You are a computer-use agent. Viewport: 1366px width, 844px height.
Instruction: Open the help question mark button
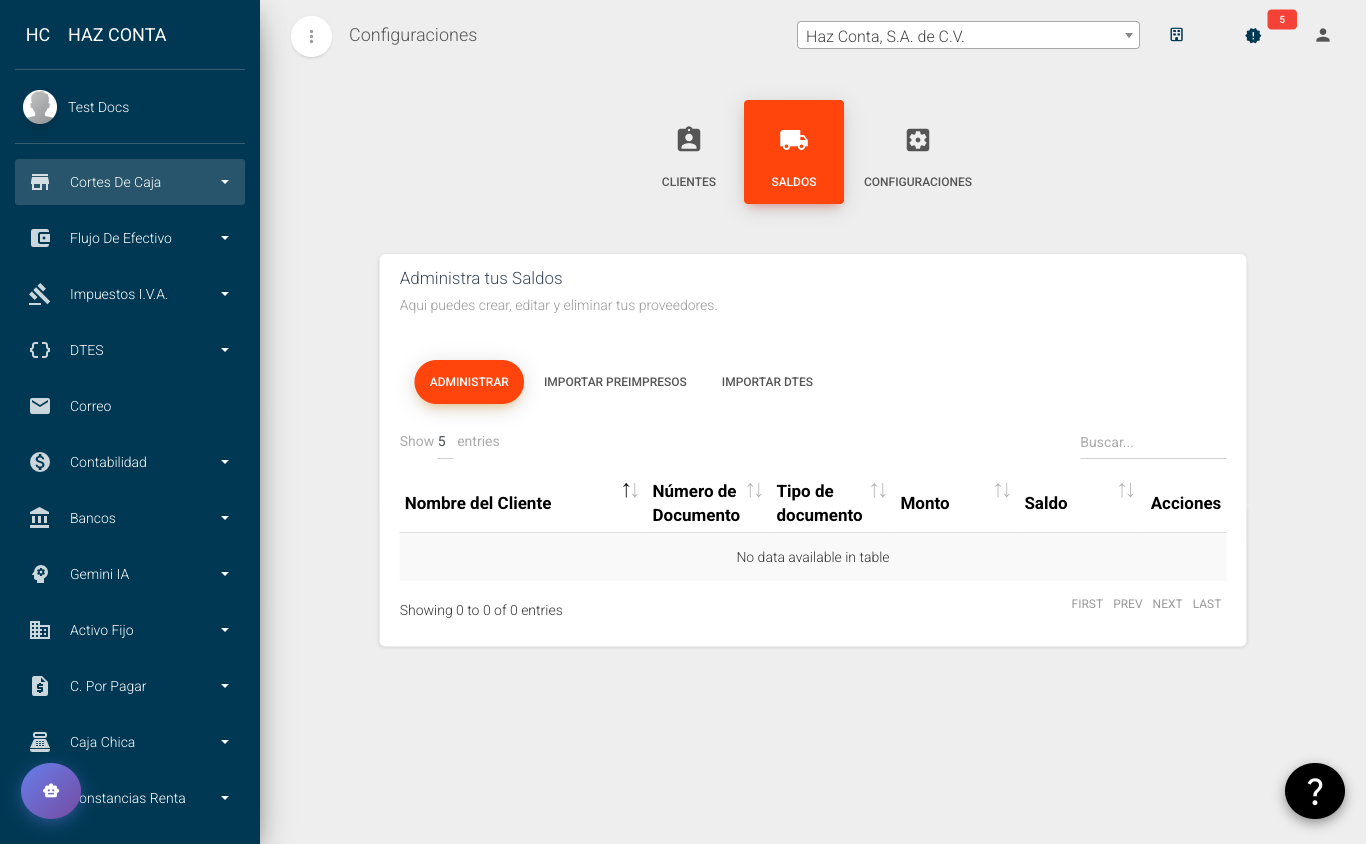tap(1315, 791)
